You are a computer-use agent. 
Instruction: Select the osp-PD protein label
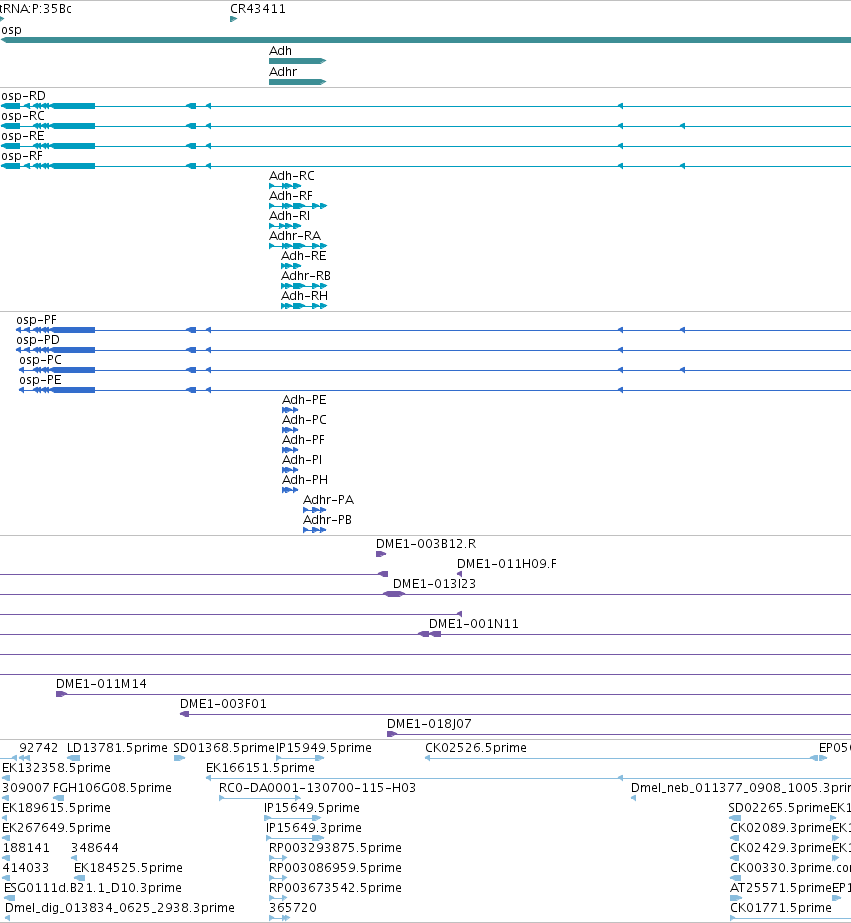coord(38,340)
